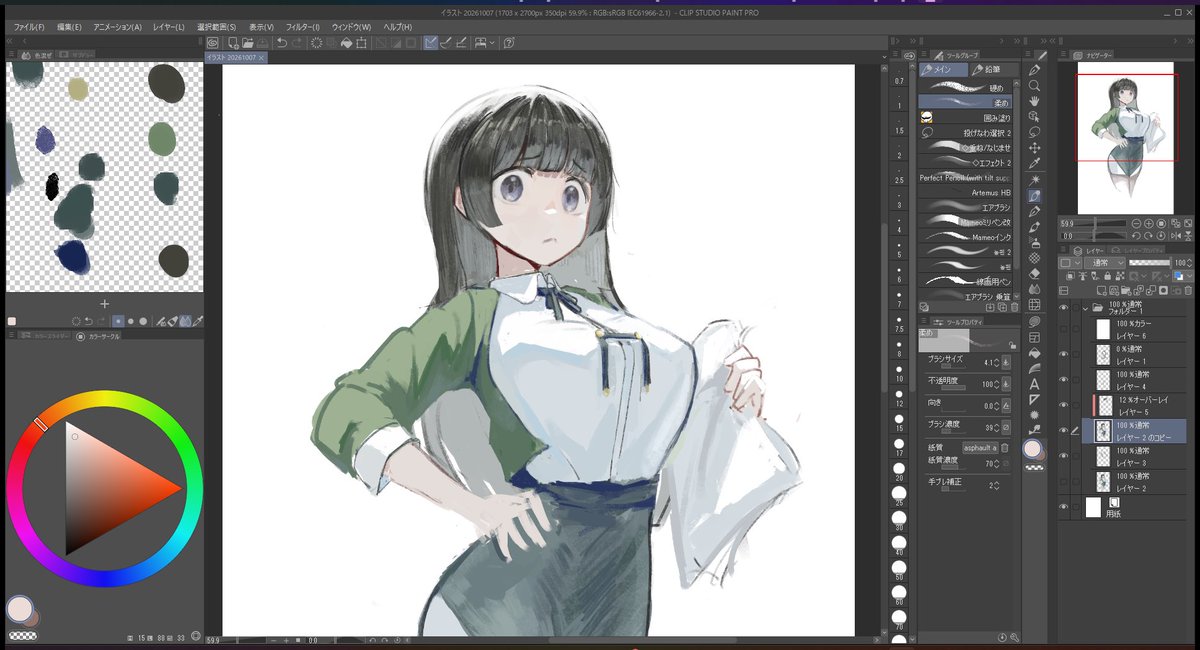Select the Text tool
The height and width of the screenshot is (650, 1200).
tap(1035, 383)
